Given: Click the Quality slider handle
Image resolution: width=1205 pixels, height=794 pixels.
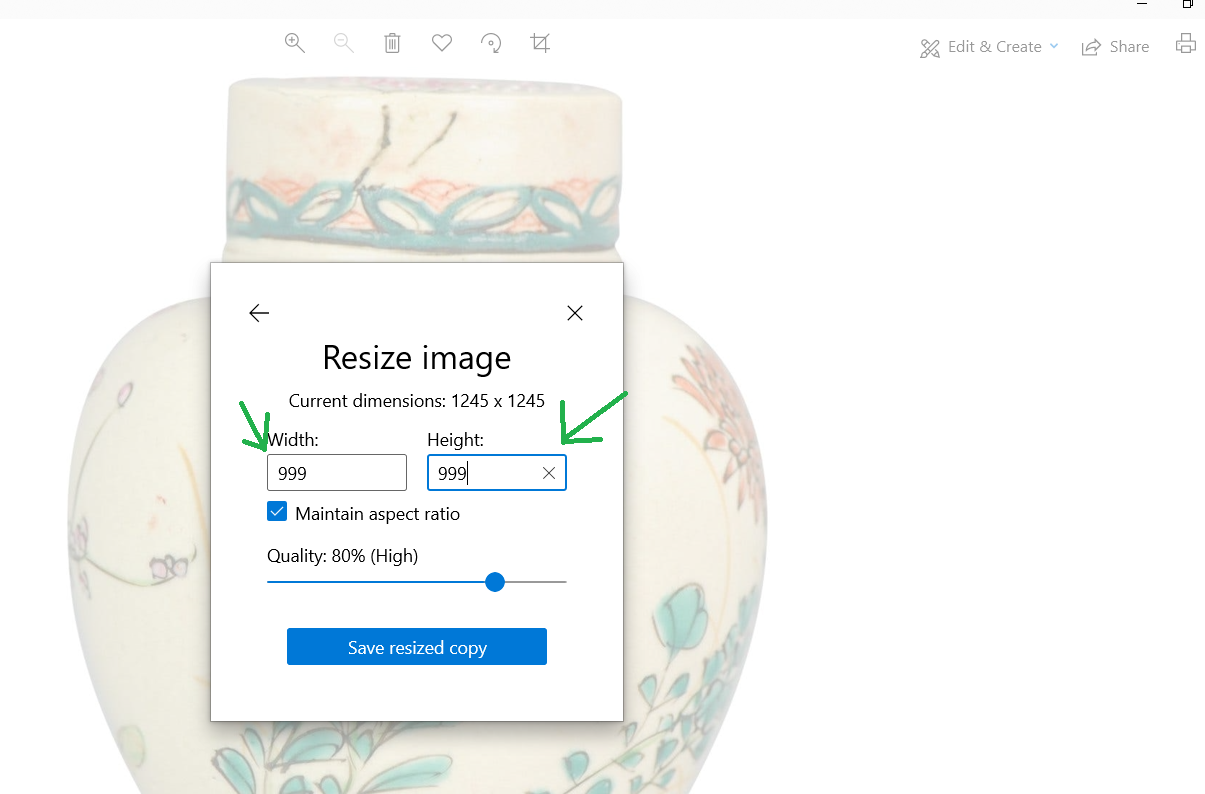Looking at the screenshot, I should 495,582.
